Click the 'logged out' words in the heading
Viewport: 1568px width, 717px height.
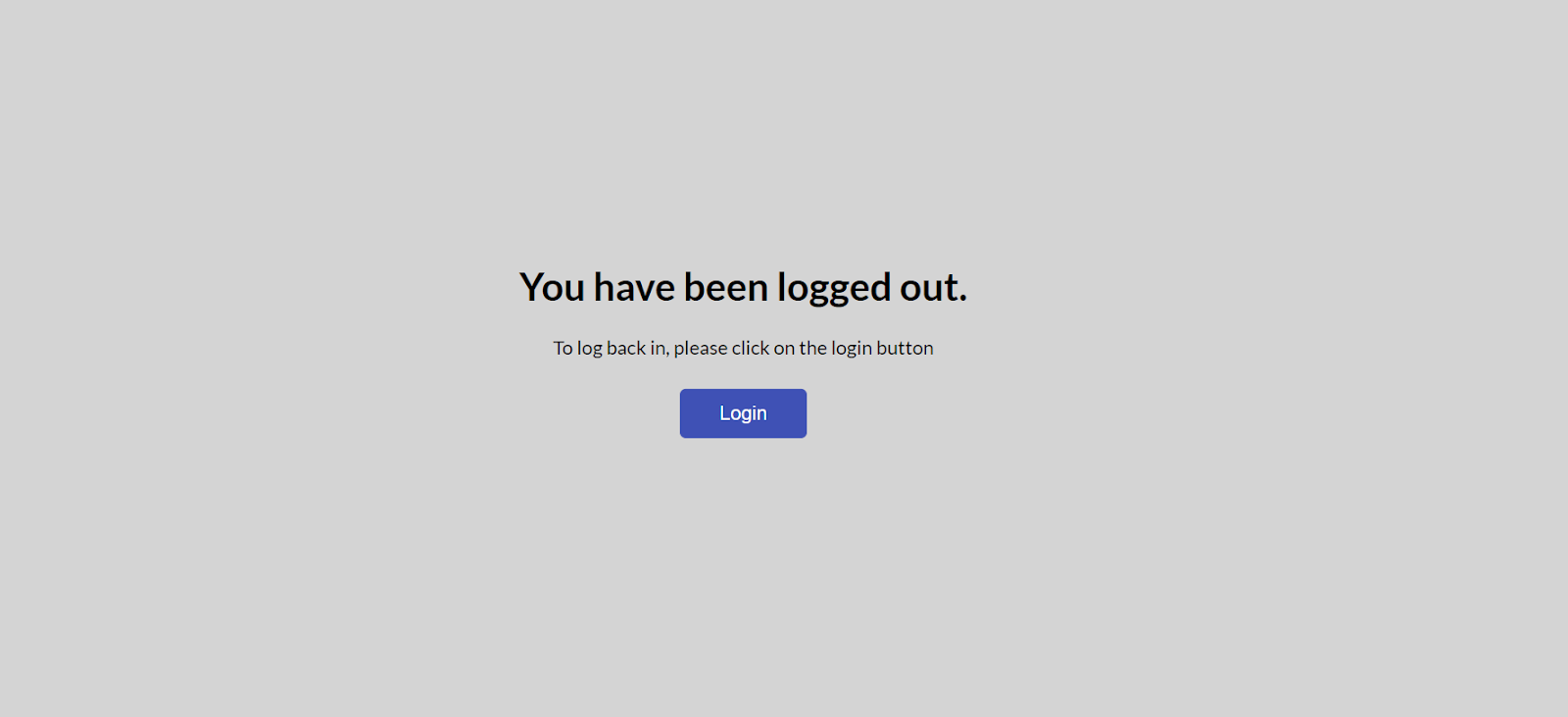pos(872,288)
